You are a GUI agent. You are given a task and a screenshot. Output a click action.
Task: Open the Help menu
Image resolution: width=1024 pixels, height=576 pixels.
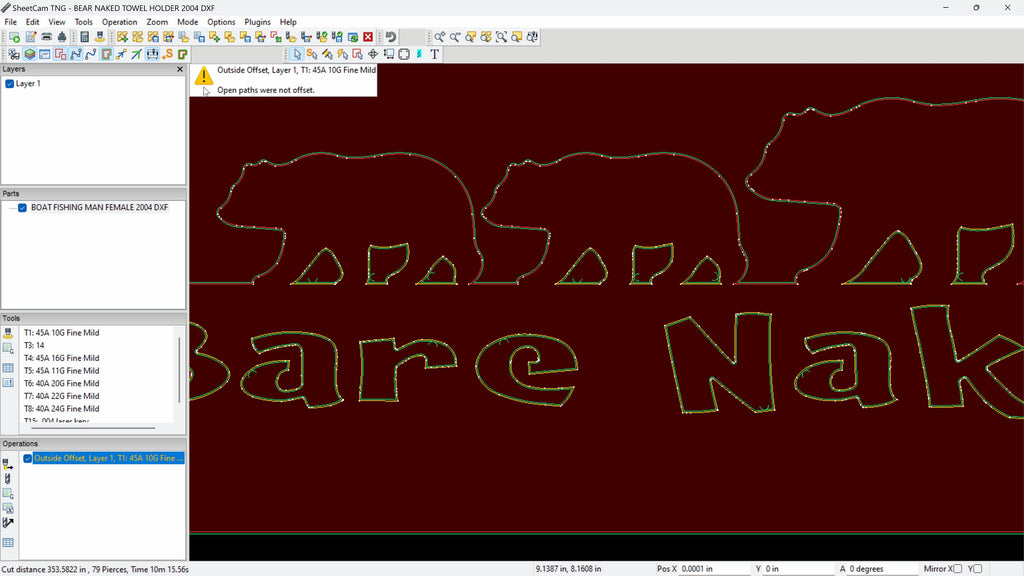(x=288, y=22)
